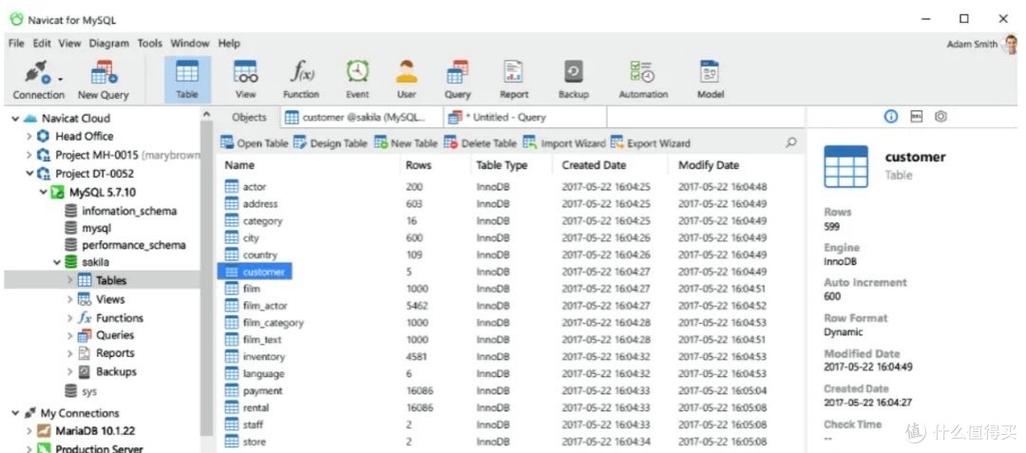The width and height of the screenshot is (1026, 453).
Task: Open the Tools menu
Action: click(x=150, y=43)
